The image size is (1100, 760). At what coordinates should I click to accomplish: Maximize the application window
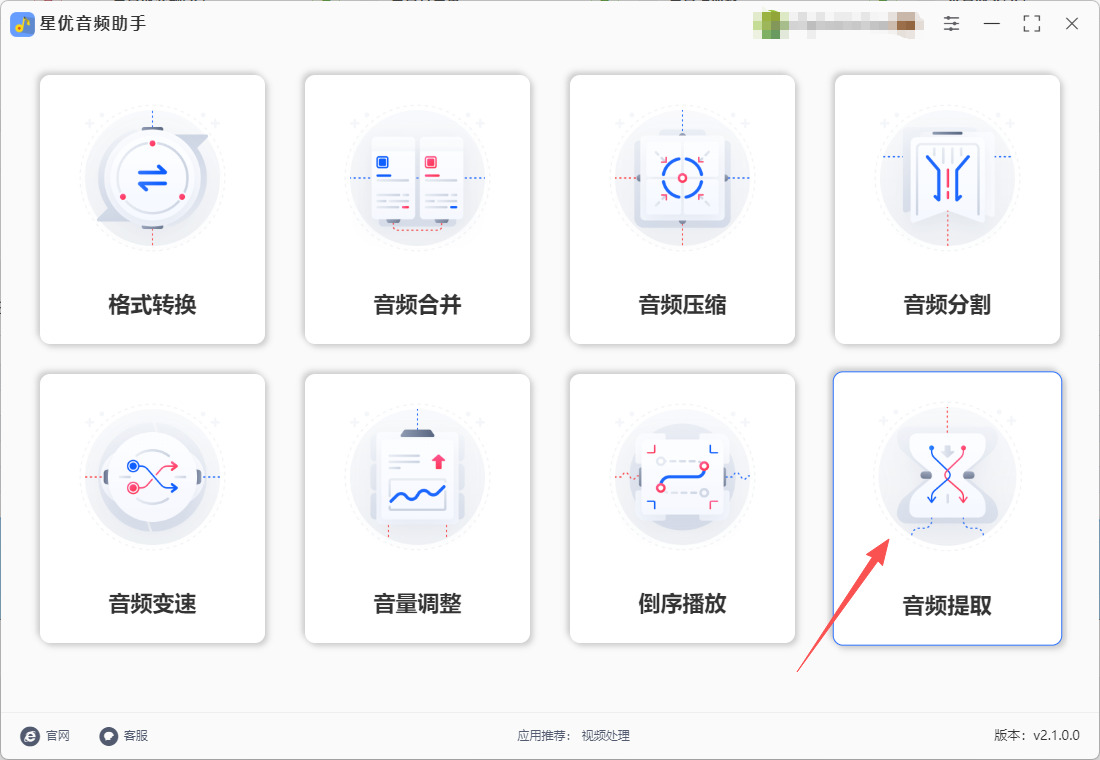point(1031,24)
